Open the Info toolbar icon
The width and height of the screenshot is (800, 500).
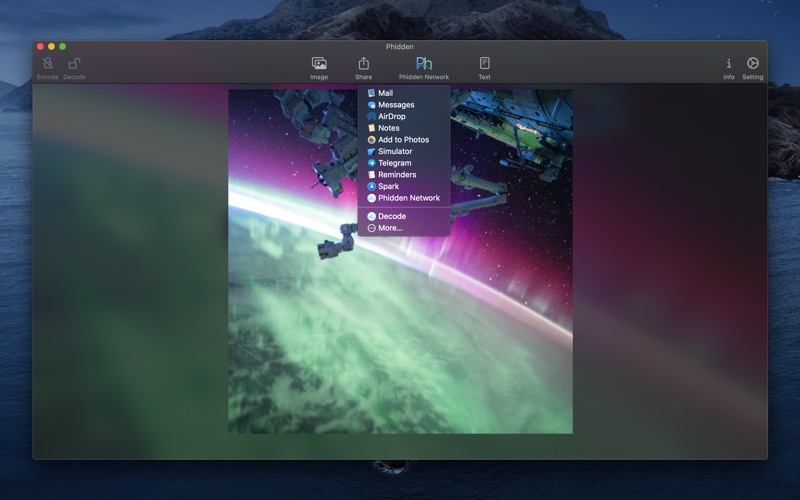click(x=729, y=63)
